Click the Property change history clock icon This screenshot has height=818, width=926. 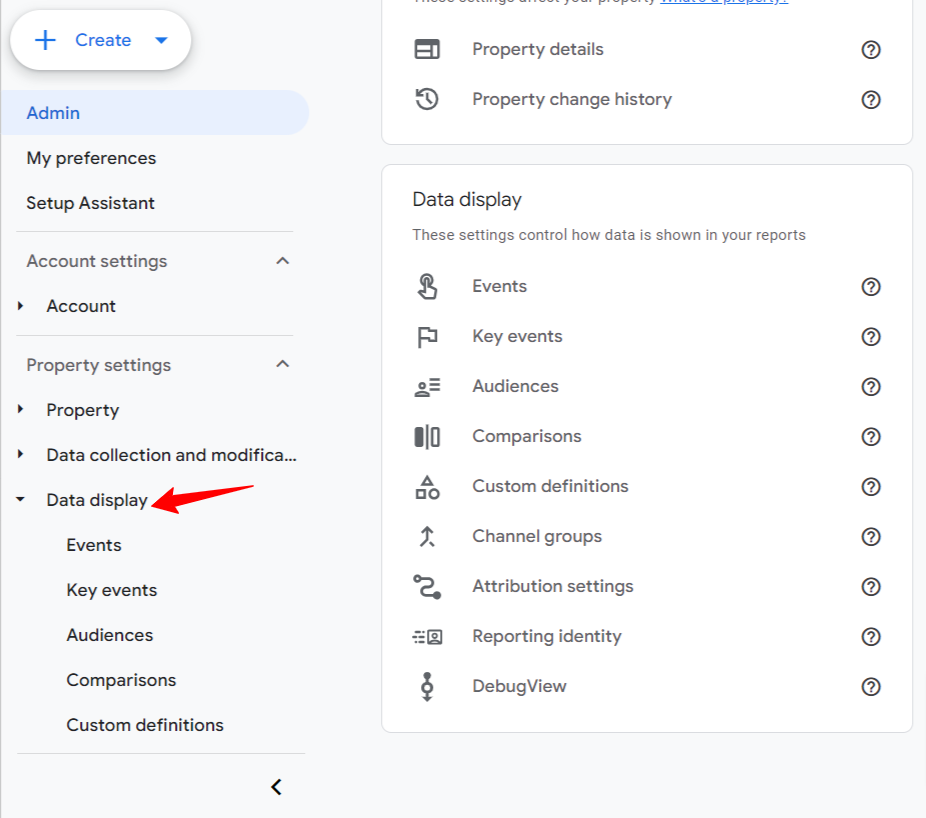427,99
